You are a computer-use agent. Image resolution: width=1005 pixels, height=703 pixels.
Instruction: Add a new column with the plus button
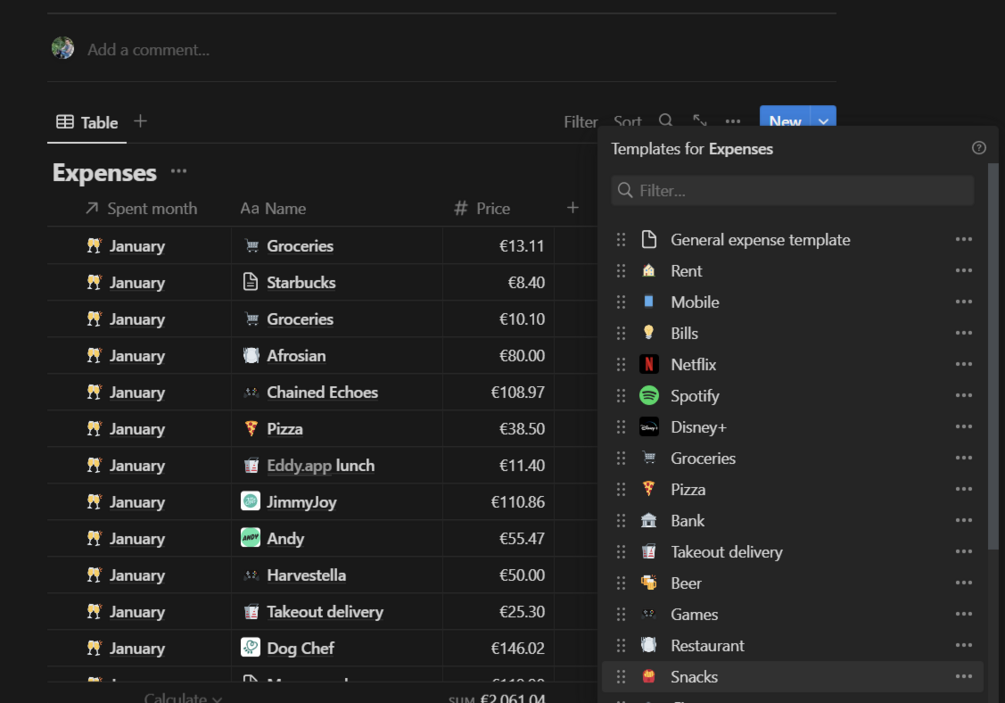coord(572,208)
